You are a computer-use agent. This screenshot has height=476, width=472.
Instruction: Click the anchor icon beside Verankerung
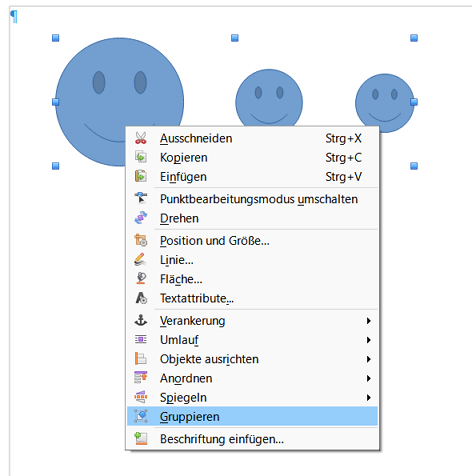click(x=141, y=320)
